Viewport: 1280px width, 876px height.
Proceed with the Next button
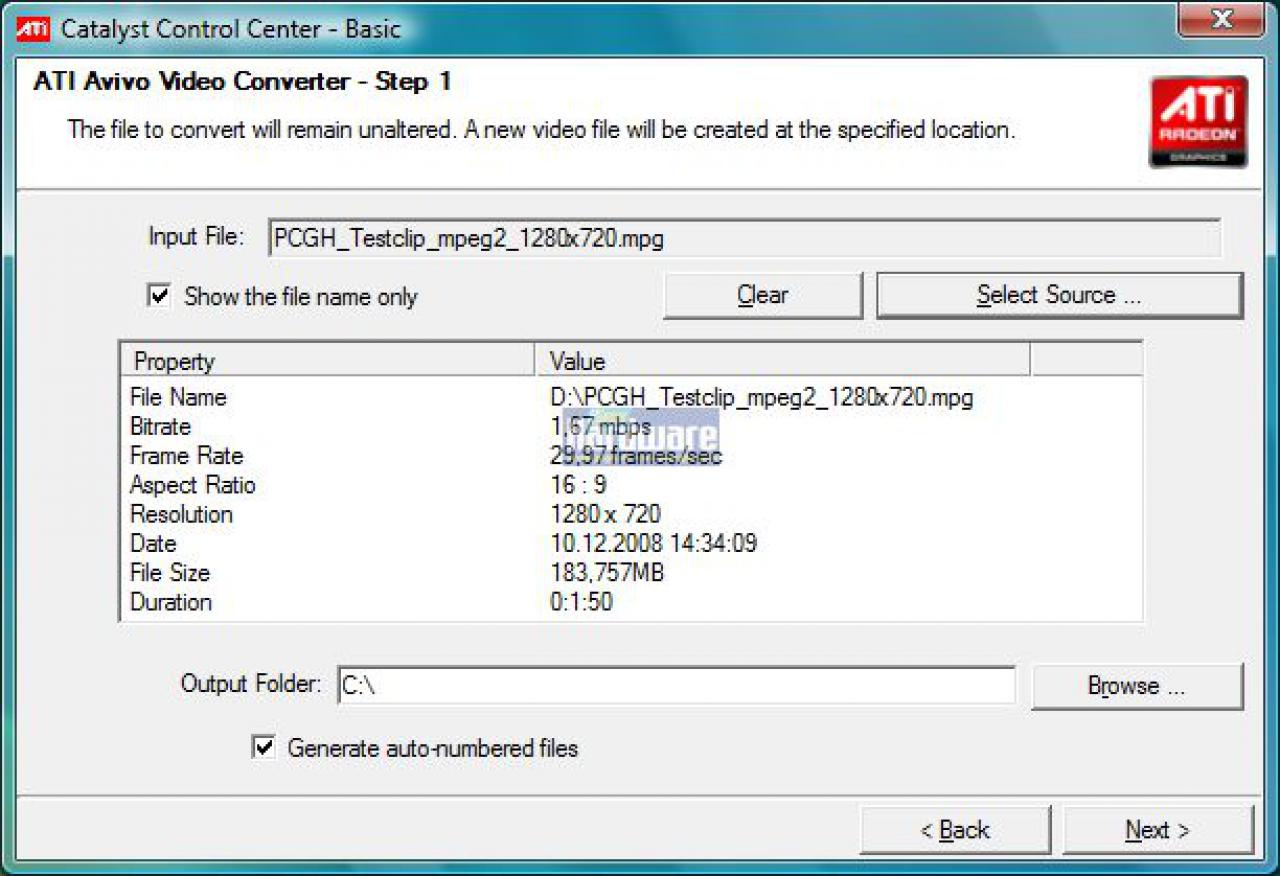[1157, 830]
